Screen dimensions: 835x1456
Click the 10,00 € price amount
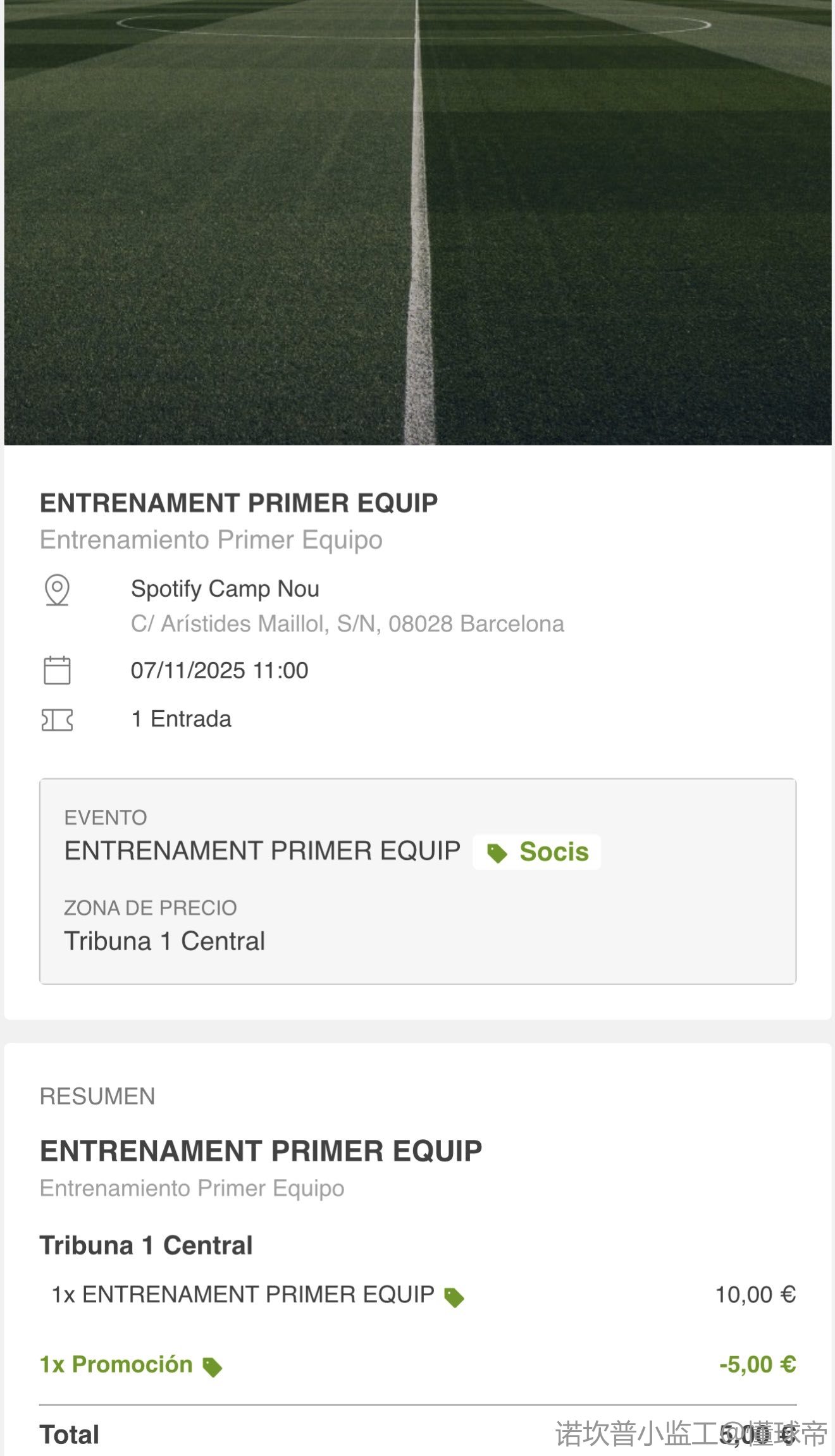[x=755, y=1295]
